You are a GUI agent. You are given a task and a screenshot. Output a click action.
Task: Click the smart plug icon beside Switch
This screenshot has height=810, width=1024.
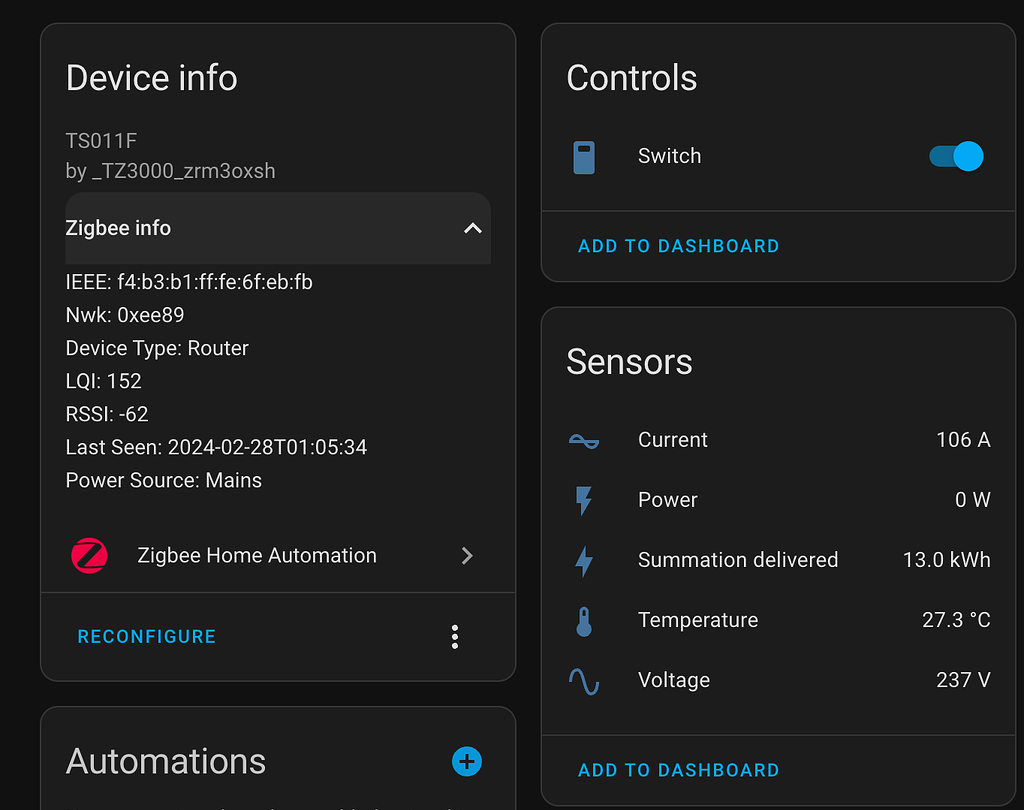584,156
